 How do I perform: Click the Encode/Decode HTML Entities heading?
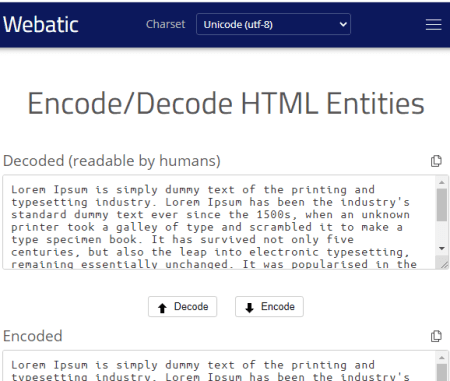(226, 103)
